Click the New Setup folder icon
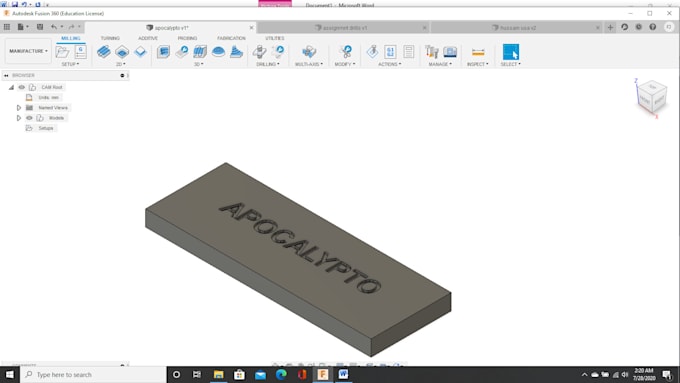Image resolution: width=680 pixels, height=383 pixels. (x=62, y=52)
